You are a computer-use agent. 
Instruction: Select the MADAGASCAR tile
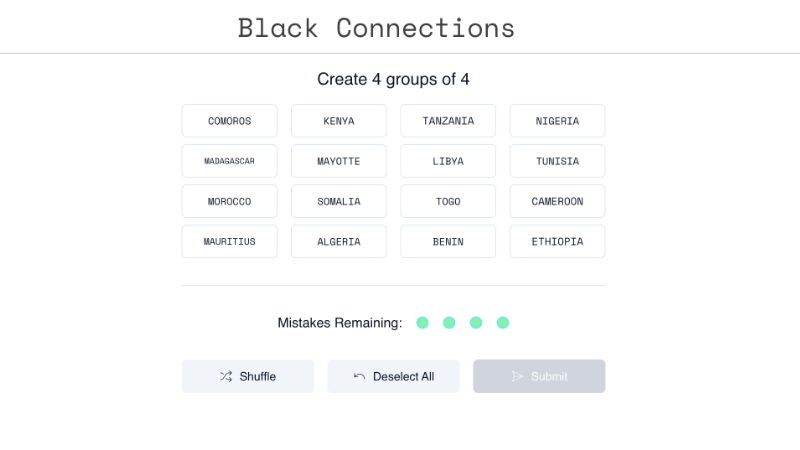point(229,161)
